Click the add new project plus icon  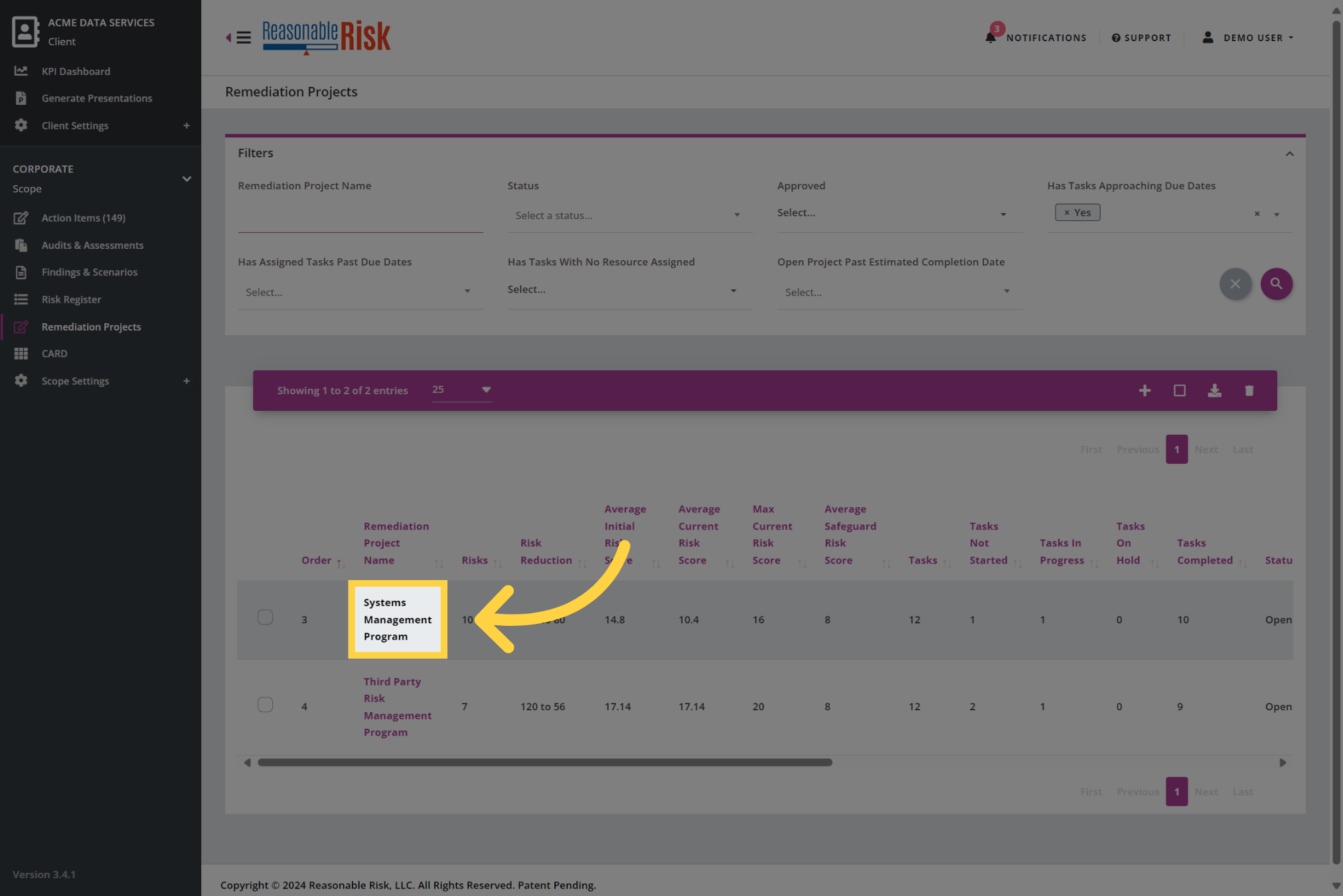(x=1145, y=391)
